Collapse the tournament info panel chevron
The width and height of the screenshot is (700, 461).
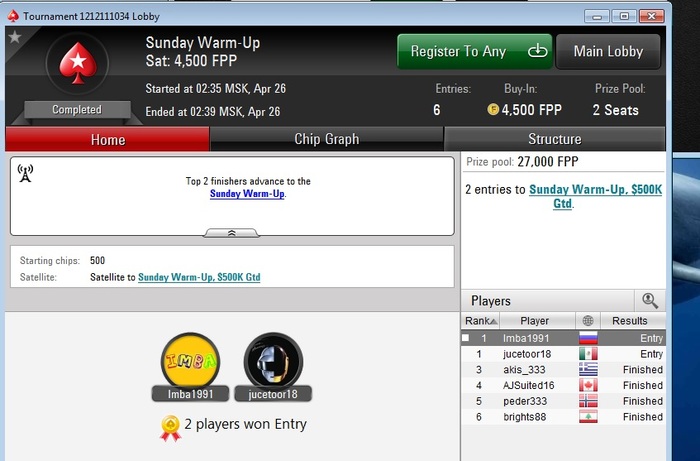(x=231, y=233)
